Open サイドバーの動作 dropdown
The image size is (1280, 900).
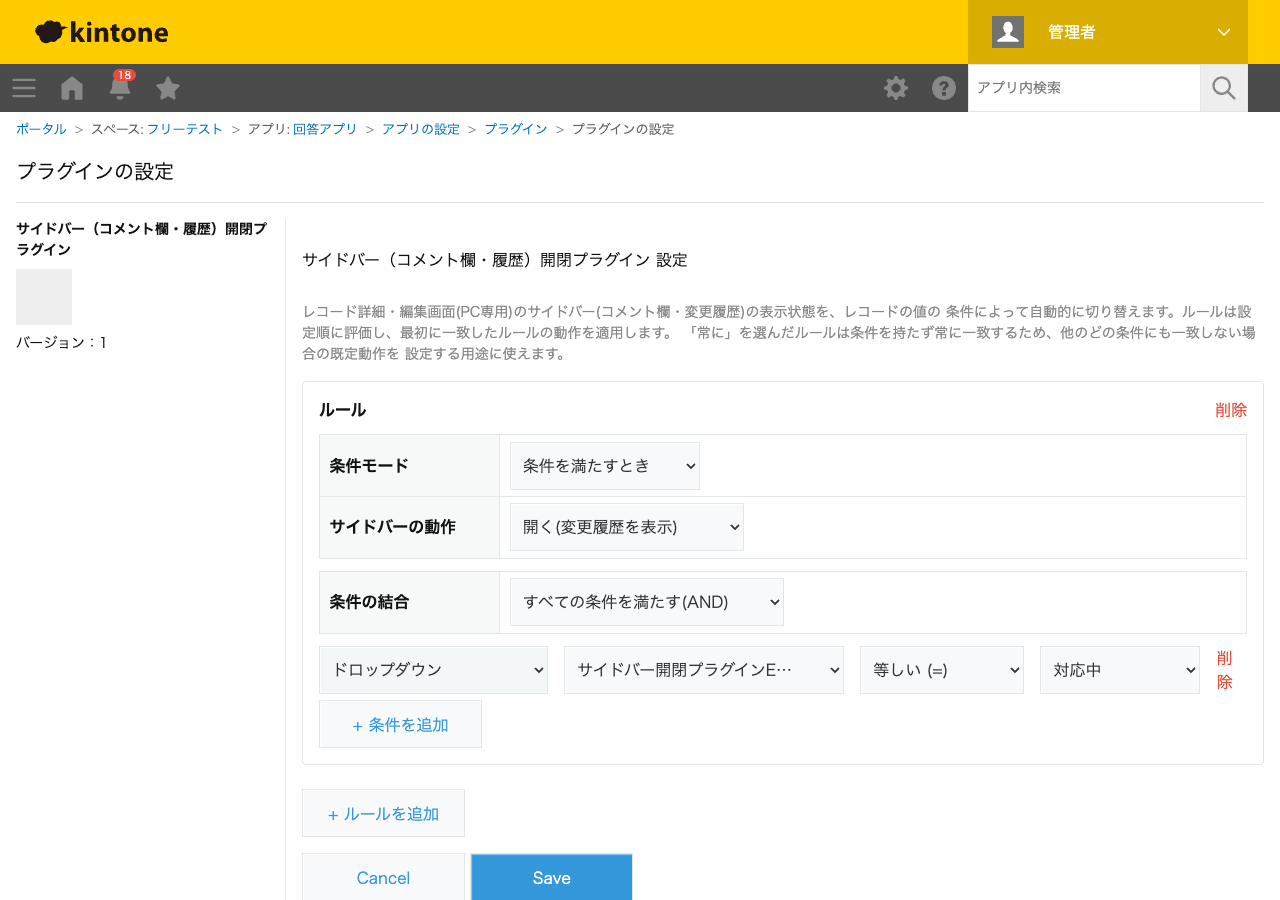(627, 527)
